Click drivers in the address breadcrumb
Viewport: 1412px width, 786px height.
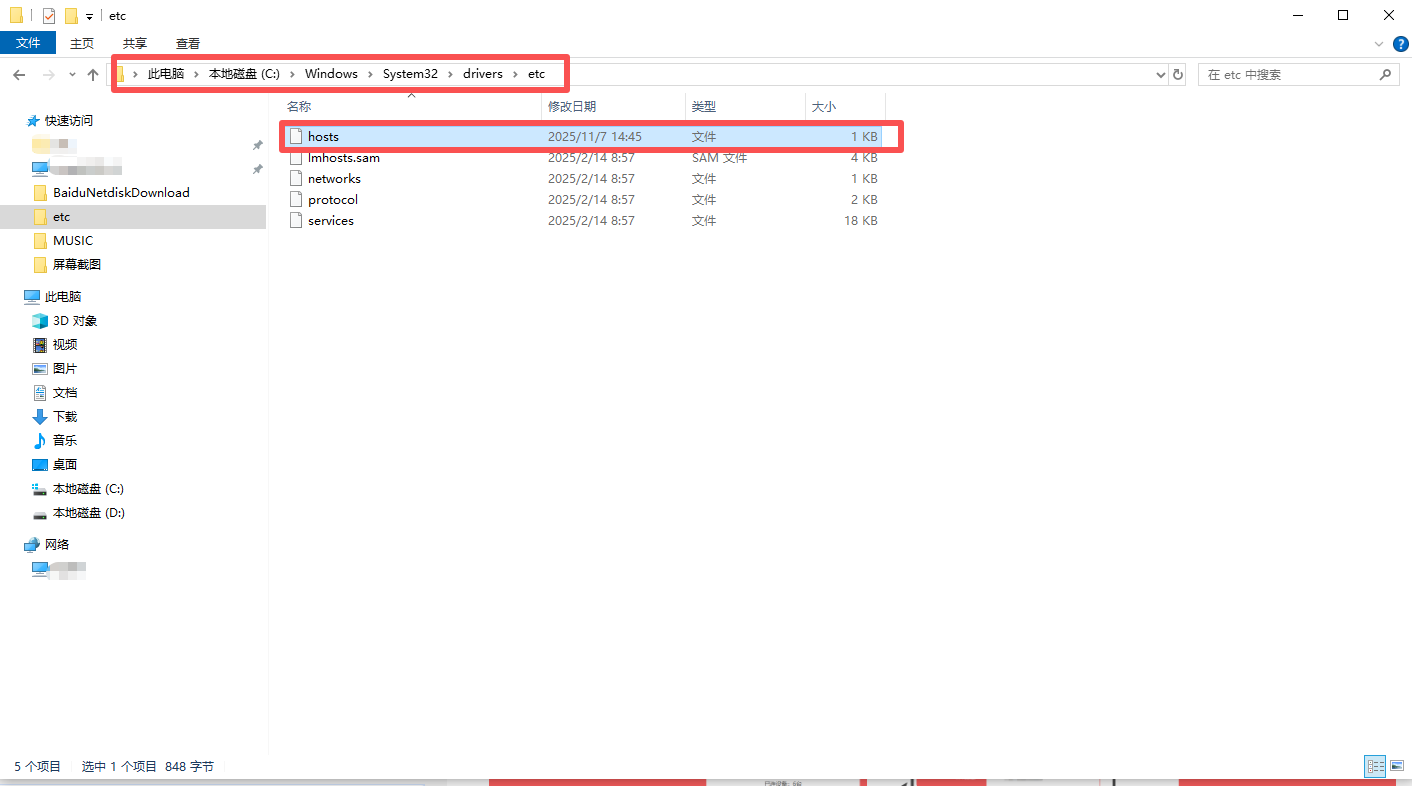click(x=483, y=74)
